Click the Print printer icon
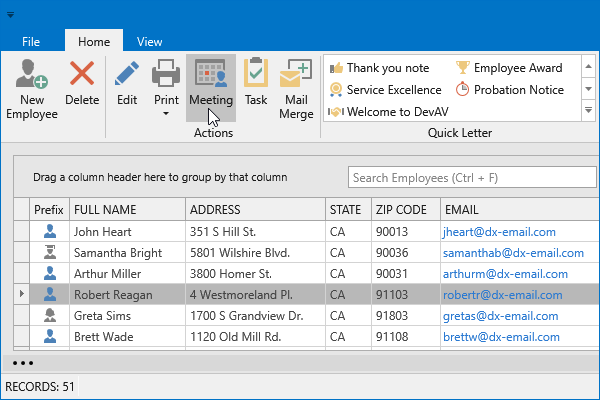This screenshot has height=400, width=600. point(166,73)
